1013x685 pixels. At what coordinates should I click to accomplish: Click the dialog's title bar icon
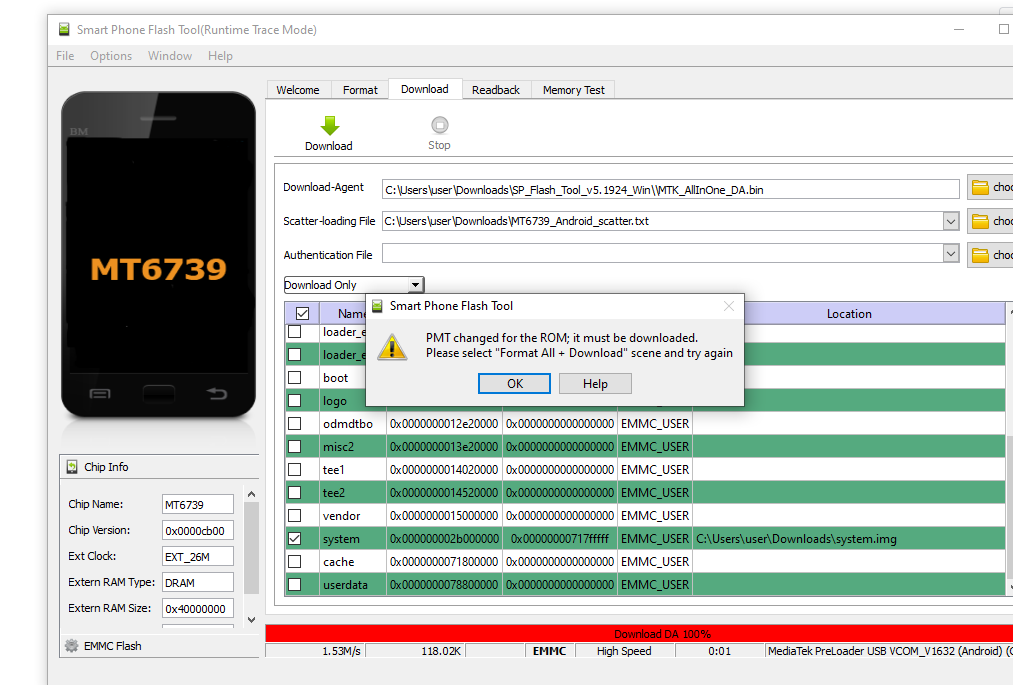pos(377,306)
